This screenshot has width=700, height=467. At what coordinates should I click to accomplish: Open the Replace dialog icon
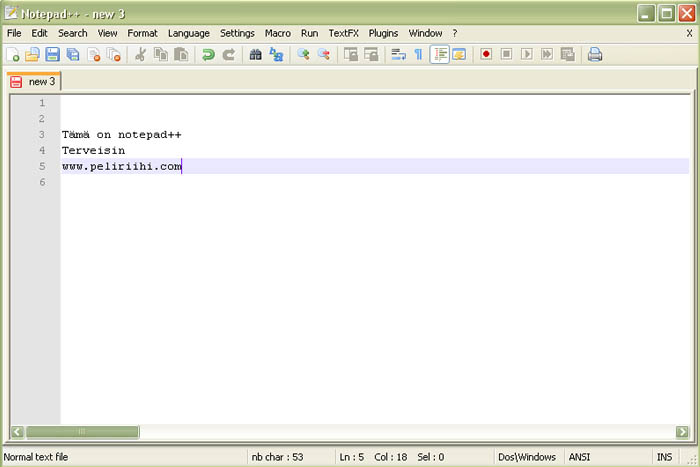[276, 54]
